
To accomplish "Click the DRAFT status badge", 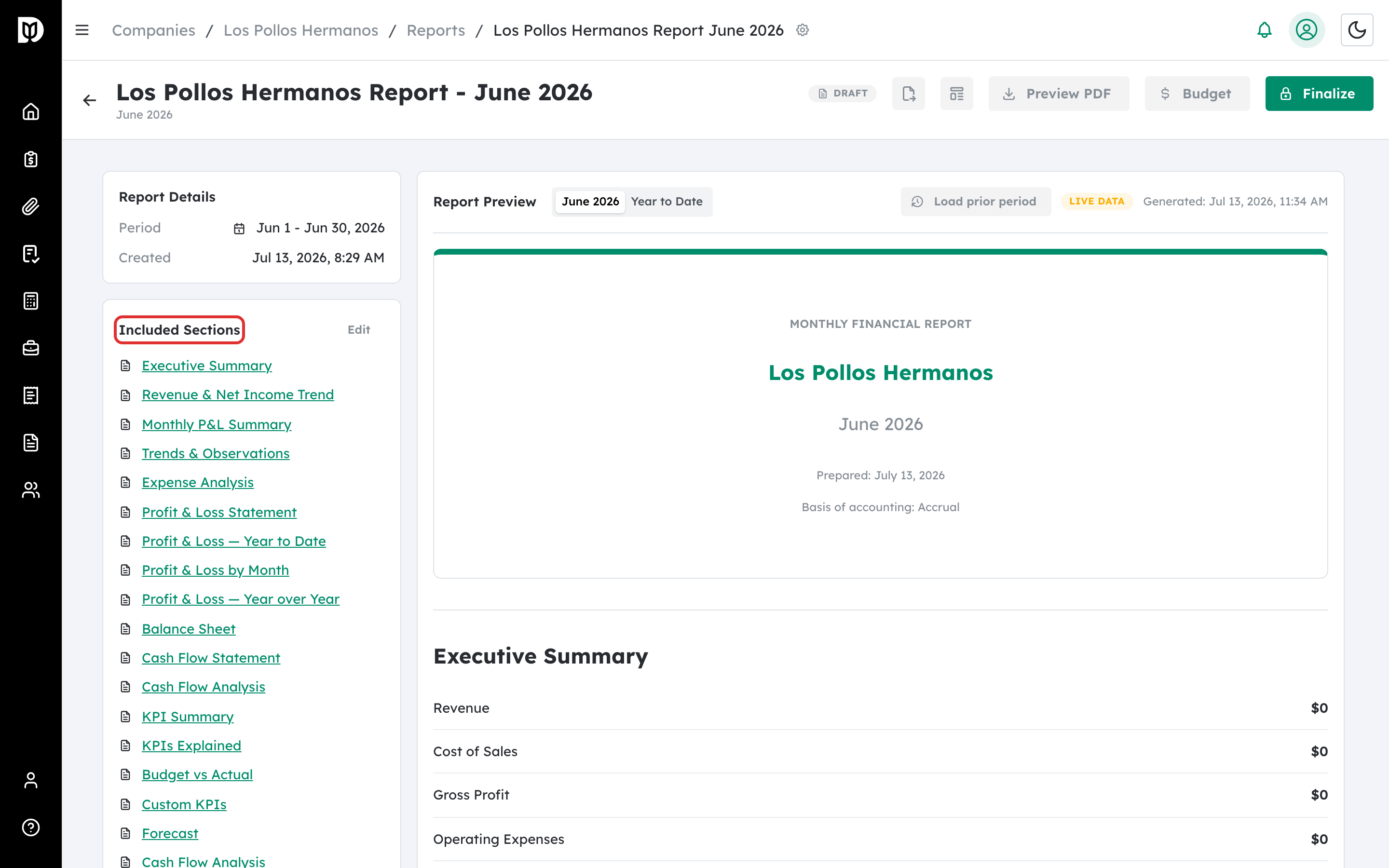I will (x=842, y=93).
